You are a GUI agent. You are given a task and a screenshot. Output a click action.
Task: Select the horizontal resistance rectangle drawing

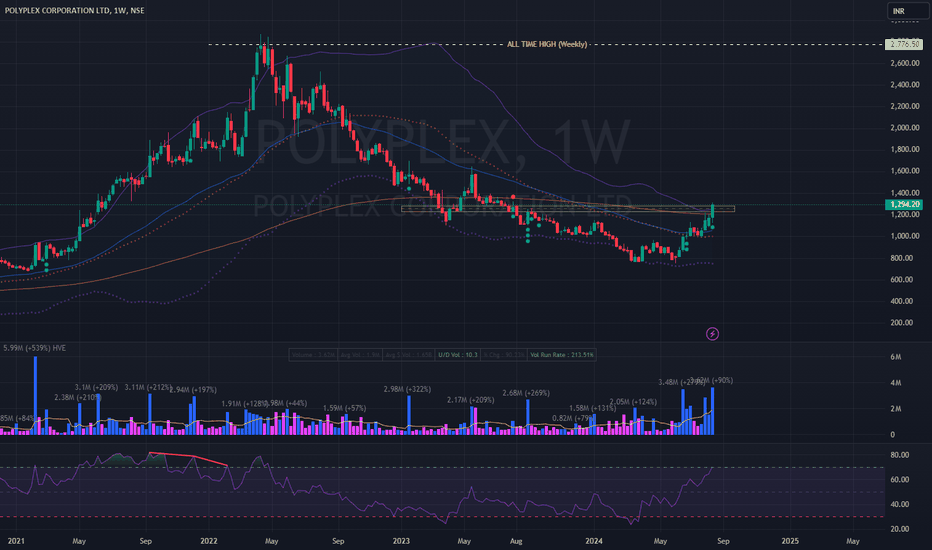(x=568, y=209)
